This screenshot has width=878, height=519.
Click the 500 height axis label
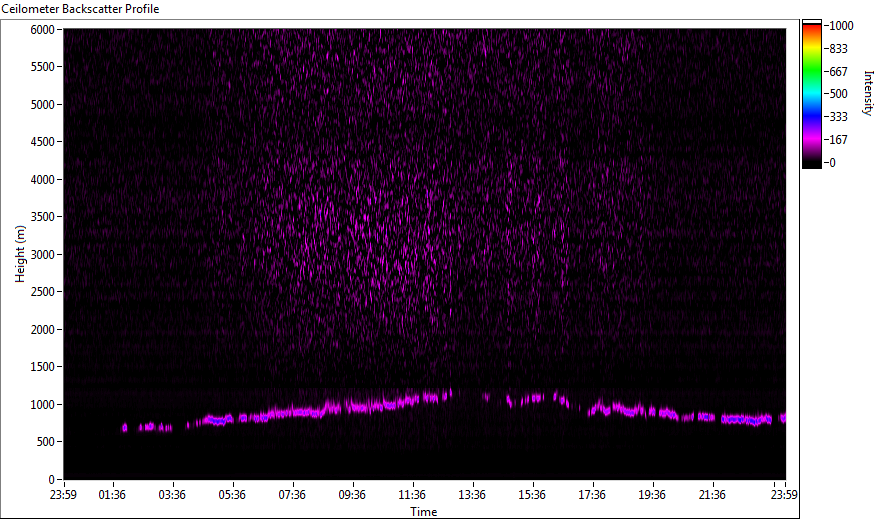pos(46,442)
